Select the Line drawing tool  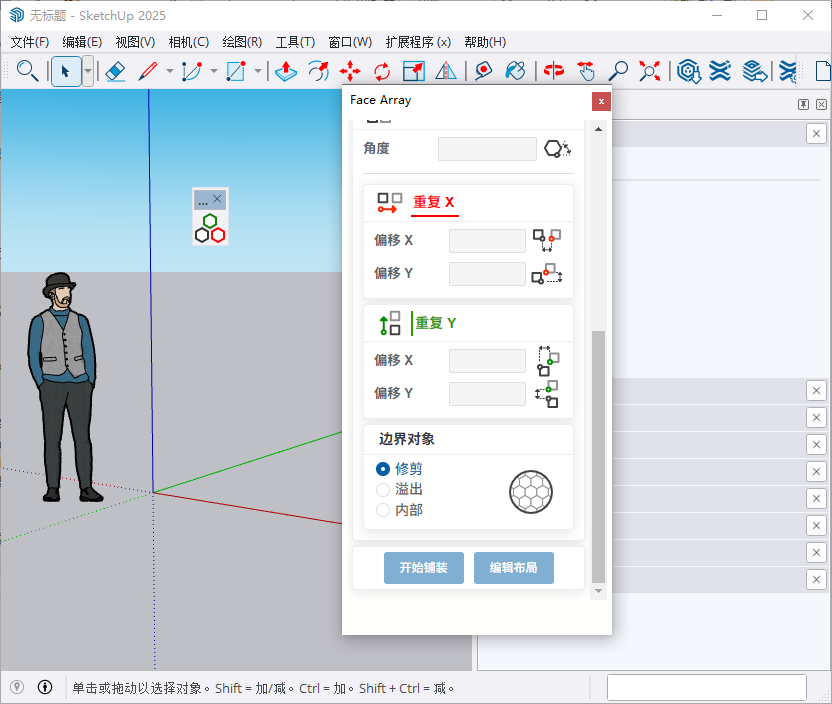click(x=149, y=71)
